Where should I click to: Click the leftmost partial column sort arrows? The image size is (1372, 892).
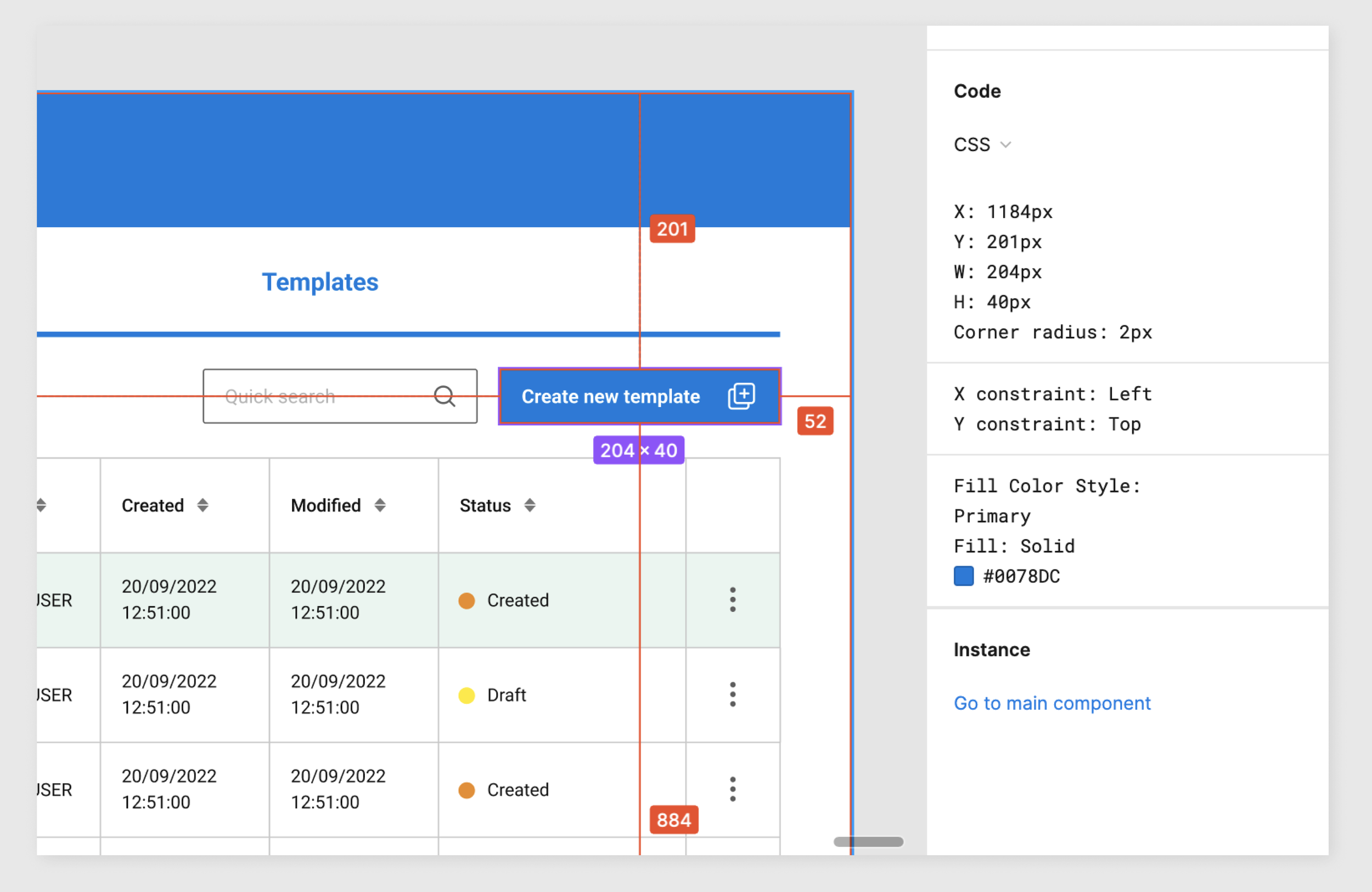click(41, 505)
